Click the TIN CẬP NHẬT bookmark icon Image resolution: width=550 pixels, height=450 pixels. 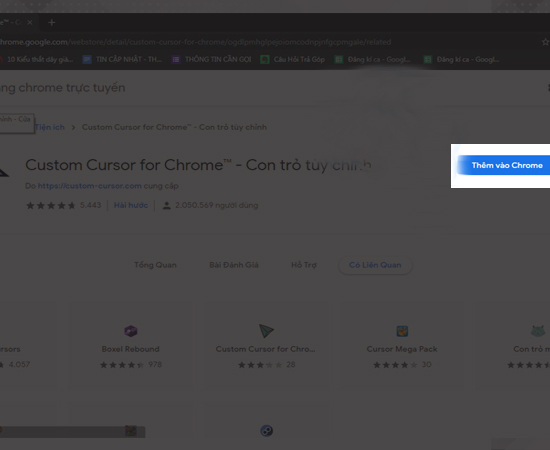[87, 60]
